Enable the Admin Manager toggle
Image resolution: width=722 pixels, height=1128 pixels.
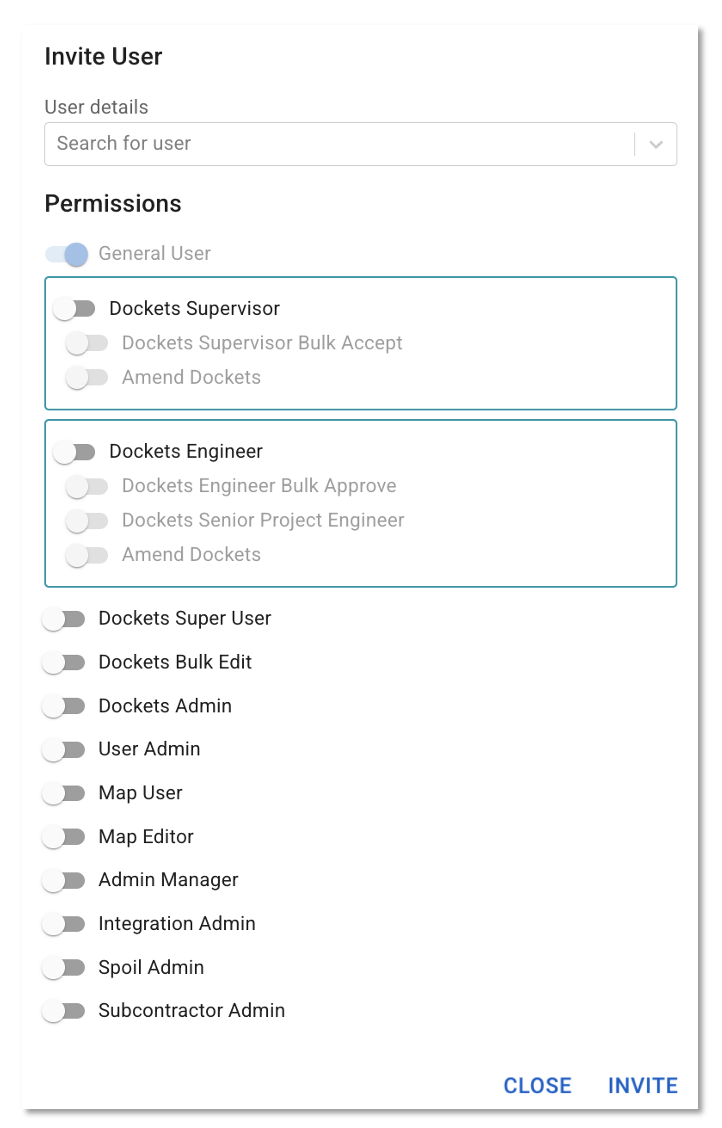point(64,881)
